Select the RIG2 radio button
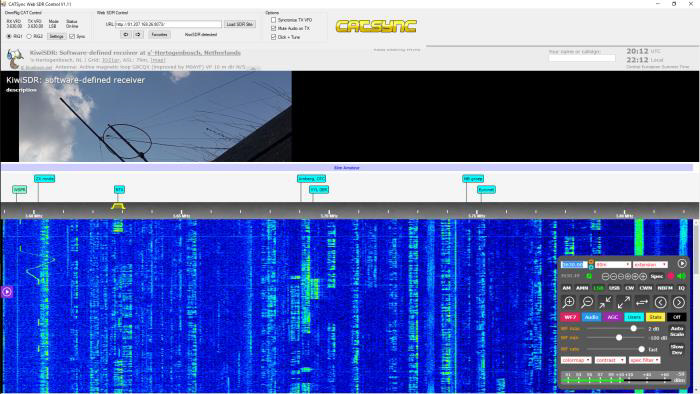The width and height of the screenshot is (700, 394). coord(29,37)
